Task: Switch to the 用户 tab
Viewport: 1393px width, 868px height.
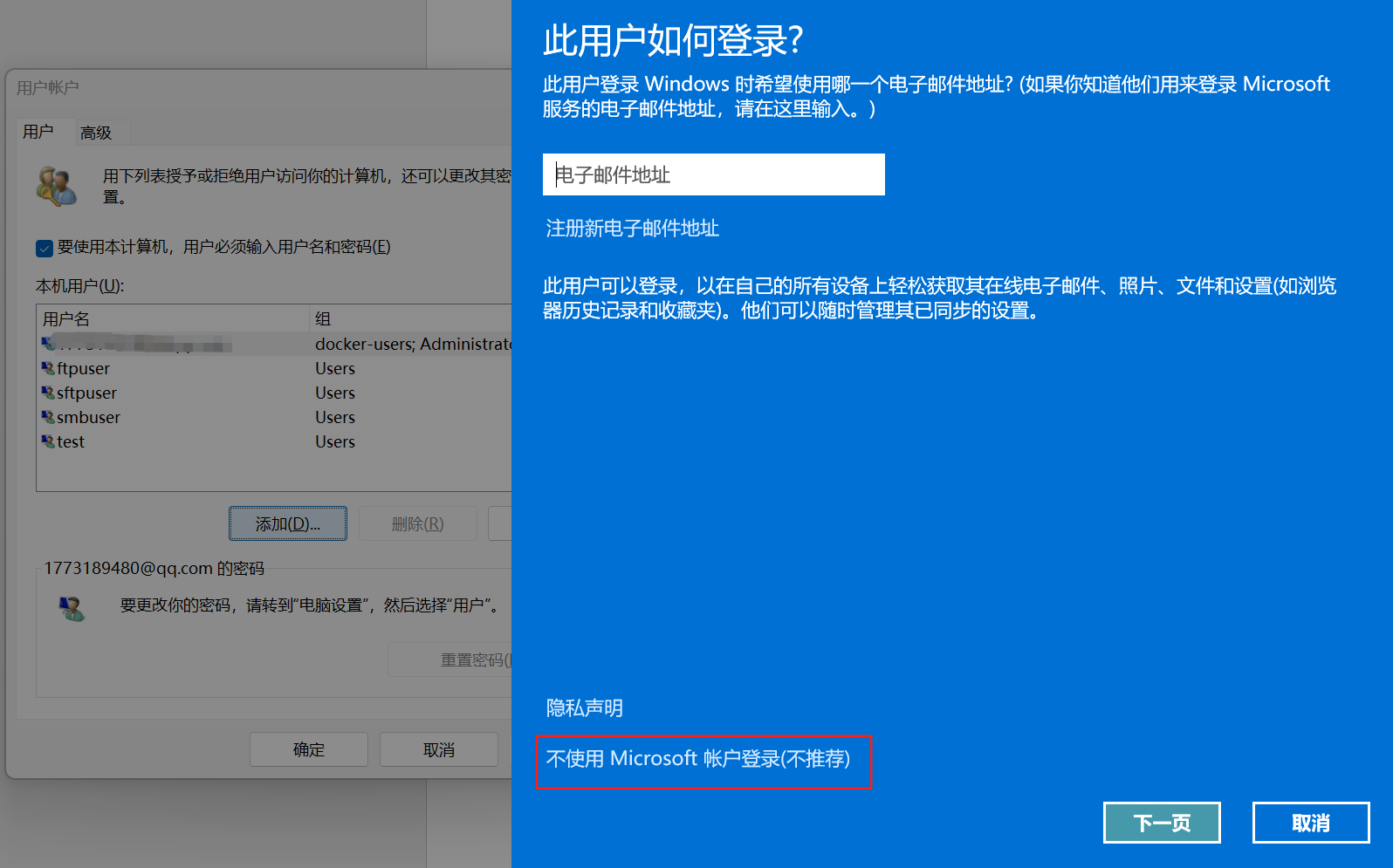Action: (38, 132)
